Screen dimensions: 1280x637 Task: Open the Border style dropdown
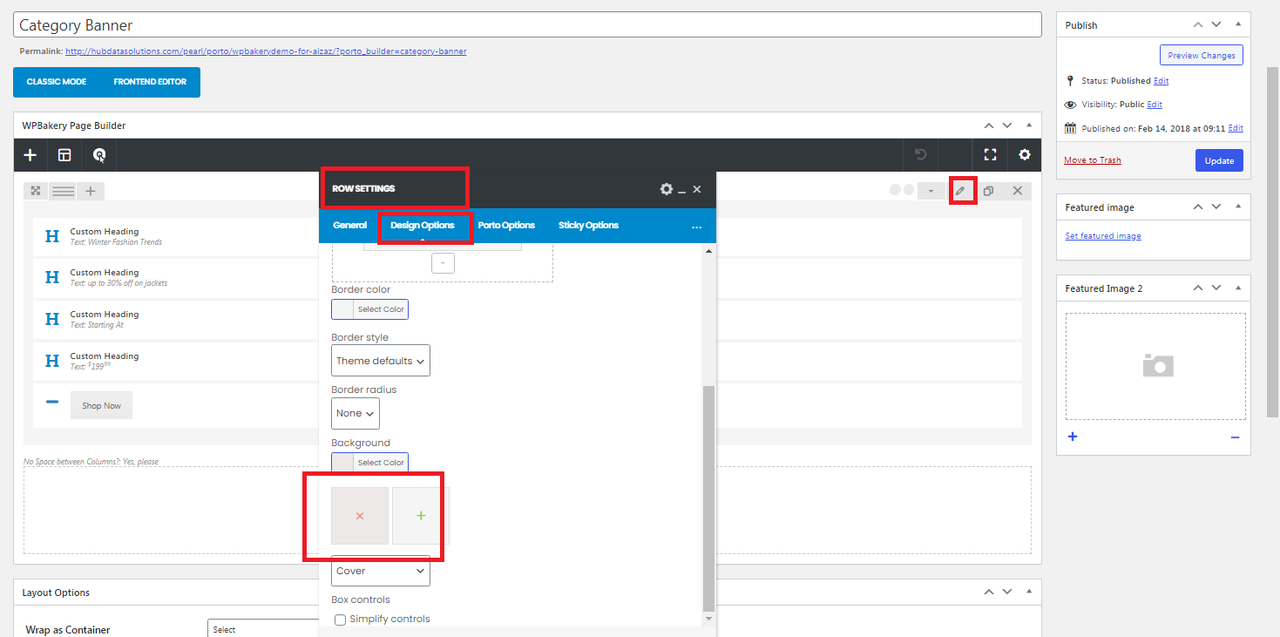(x=380, y=361)
